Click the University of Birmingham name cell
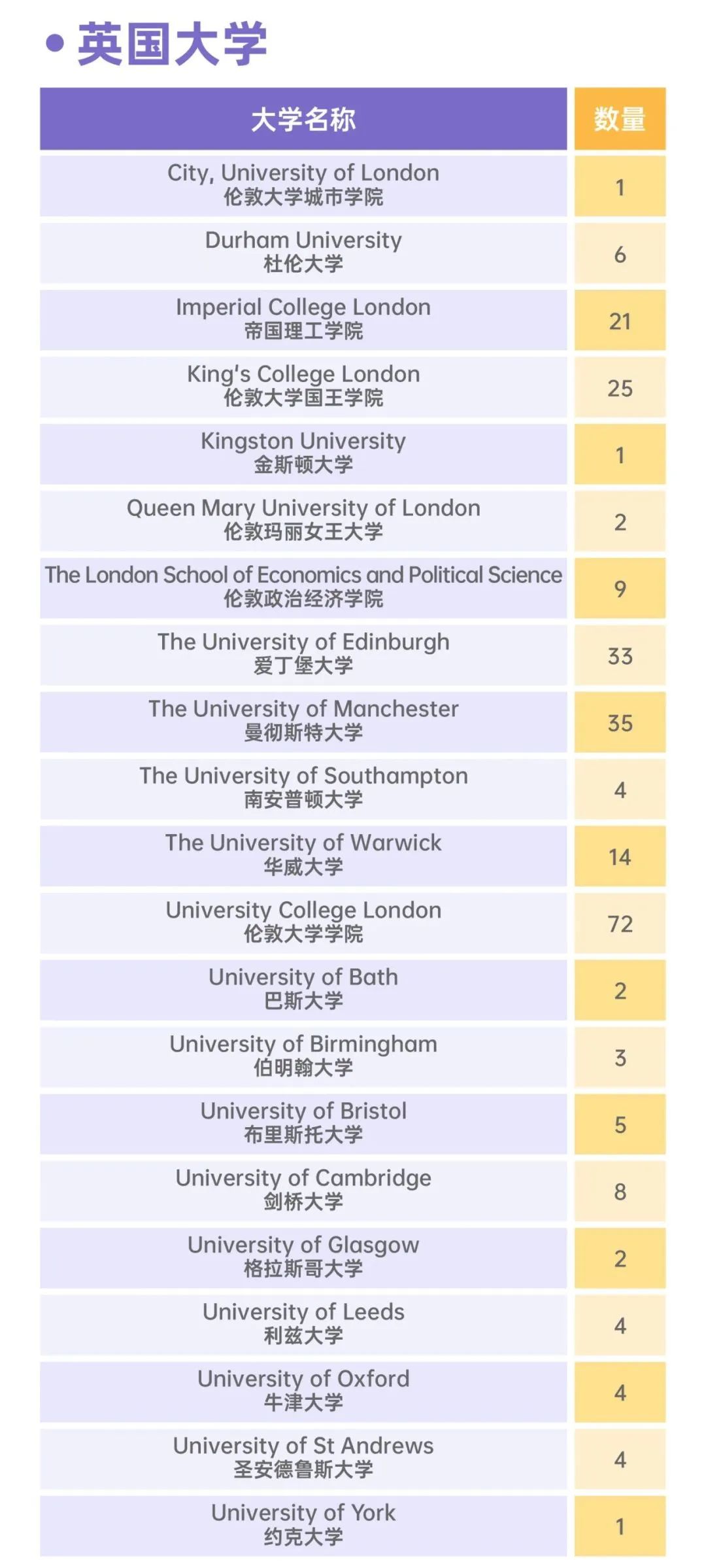The image size is (706, 1568). coord(303,1057)
